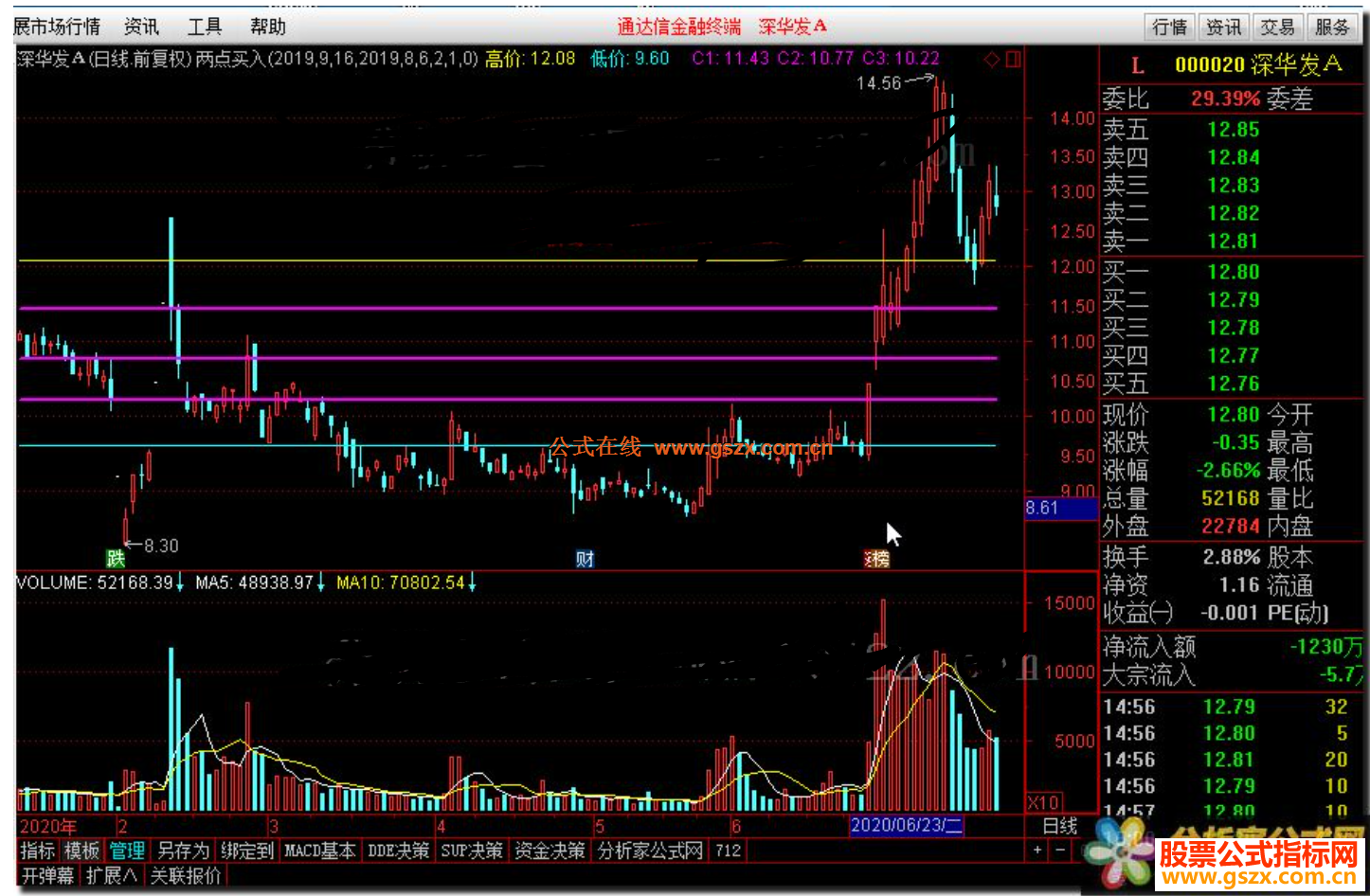1370x896 pixels.
Task: Click the green 跌 event marker
Action: point(116,559)
